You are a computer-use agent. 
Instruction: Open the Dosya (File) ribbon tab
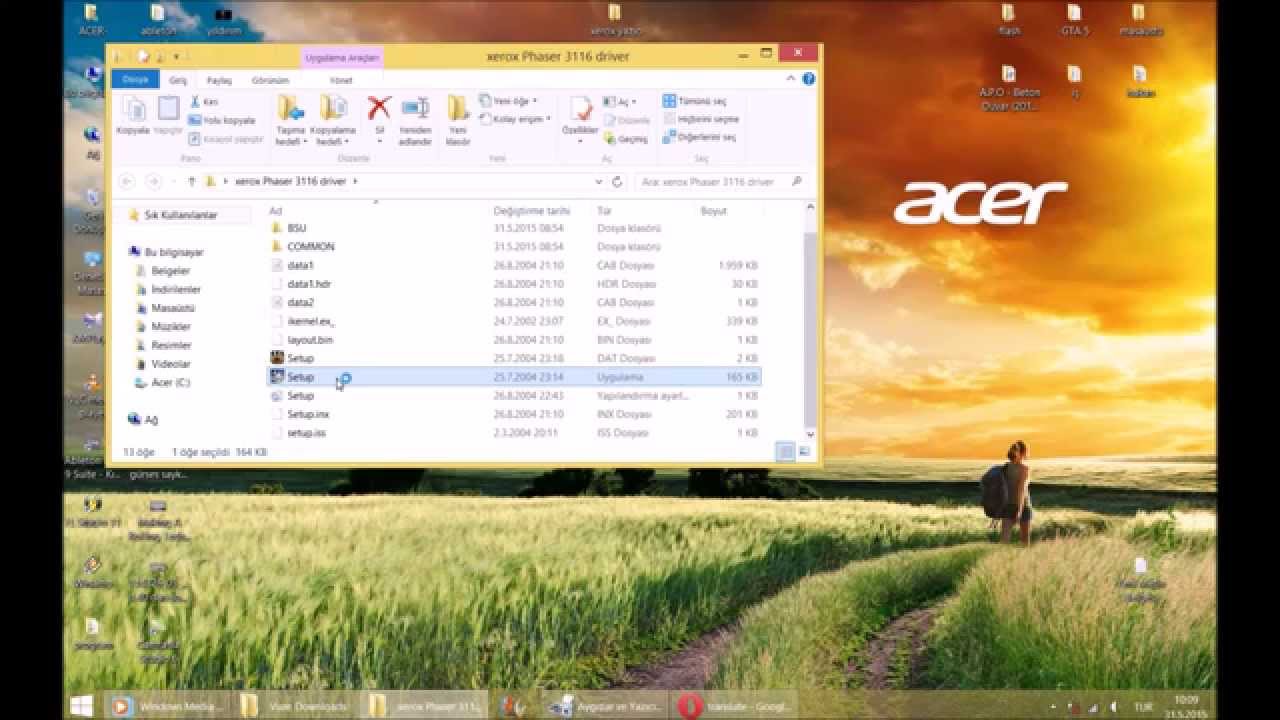tap(135, 79)
